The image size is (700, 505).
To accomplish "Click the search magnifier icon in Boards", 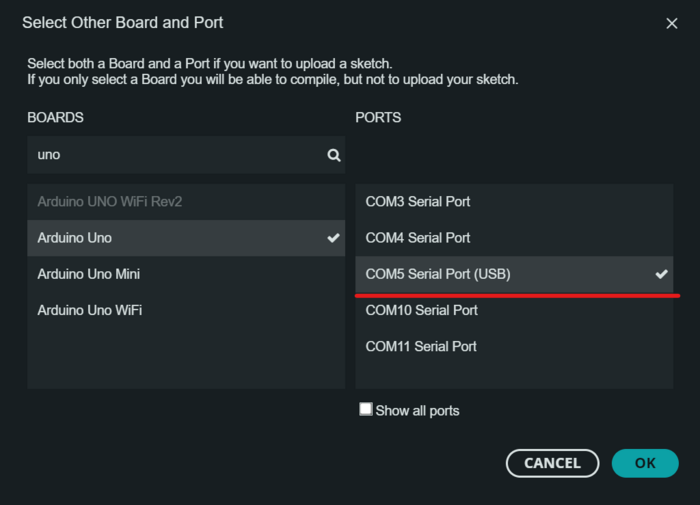I will tap(334, 155).
